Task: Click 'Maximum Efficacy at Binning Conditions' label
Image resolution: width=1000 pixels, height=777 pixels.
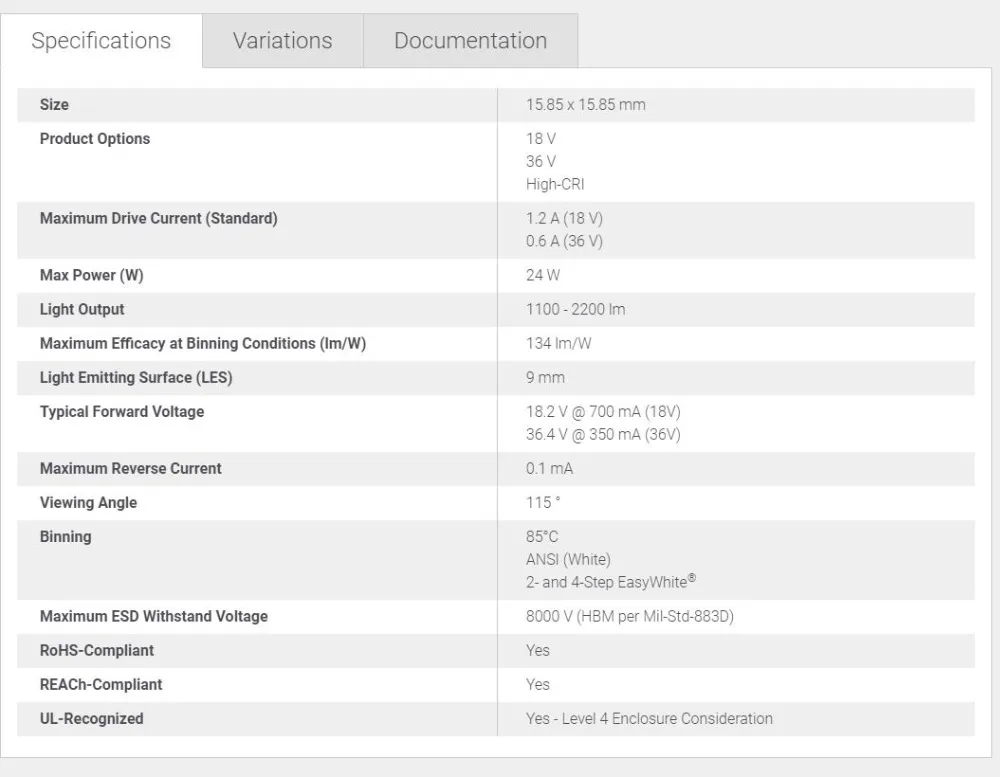Action: (203, 344)
